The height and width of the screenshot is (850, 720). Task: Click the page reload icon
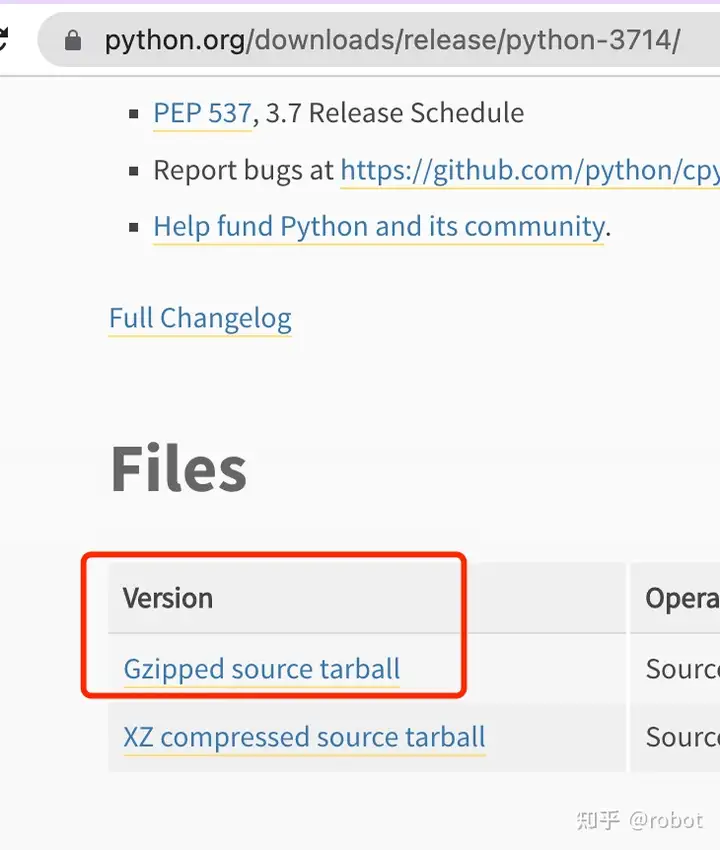click(4, 40)
